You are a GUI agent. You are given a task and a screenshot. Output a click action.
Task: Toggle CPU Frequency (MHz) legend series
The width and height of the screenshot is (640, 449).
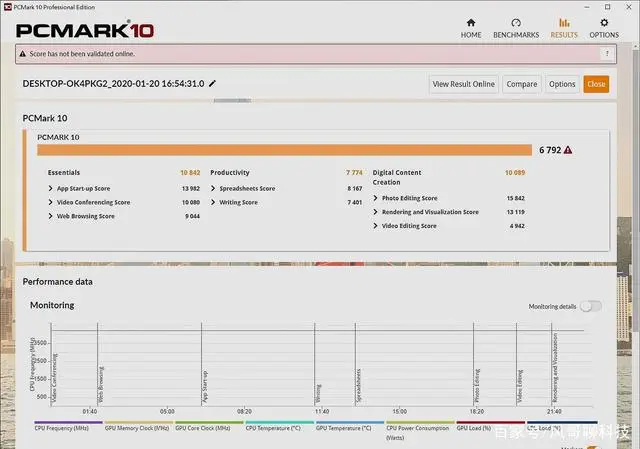tap(68, 426)
